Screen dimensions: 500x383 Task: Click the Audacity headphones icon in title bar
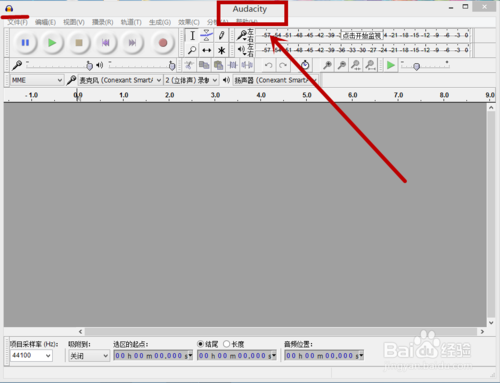[9, 8]
